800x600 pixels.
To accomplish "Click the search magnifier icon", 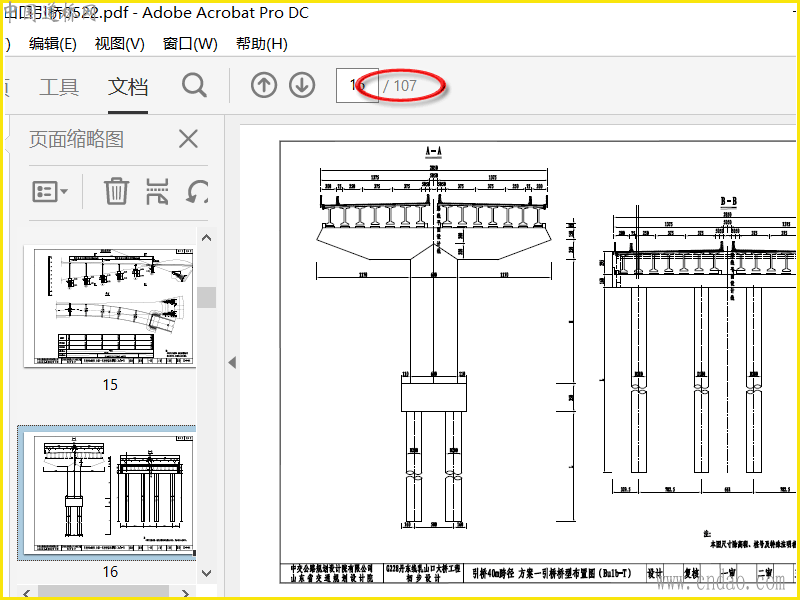I will coord(194,85).
